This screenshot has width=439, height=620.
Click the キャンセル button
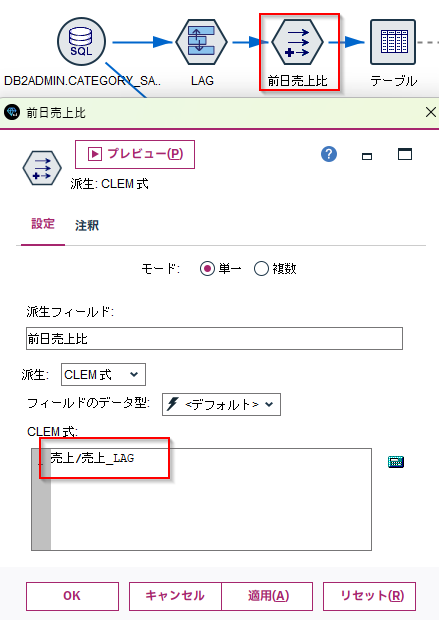175,596
